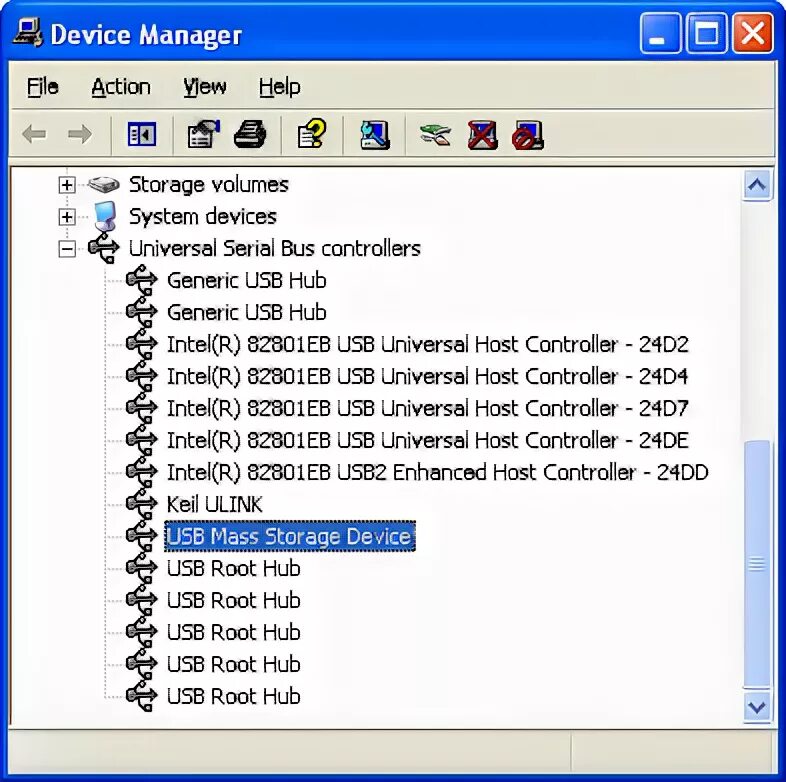Select the Storage volumes label
Viewport: 786px width, 782px height.
209,185
